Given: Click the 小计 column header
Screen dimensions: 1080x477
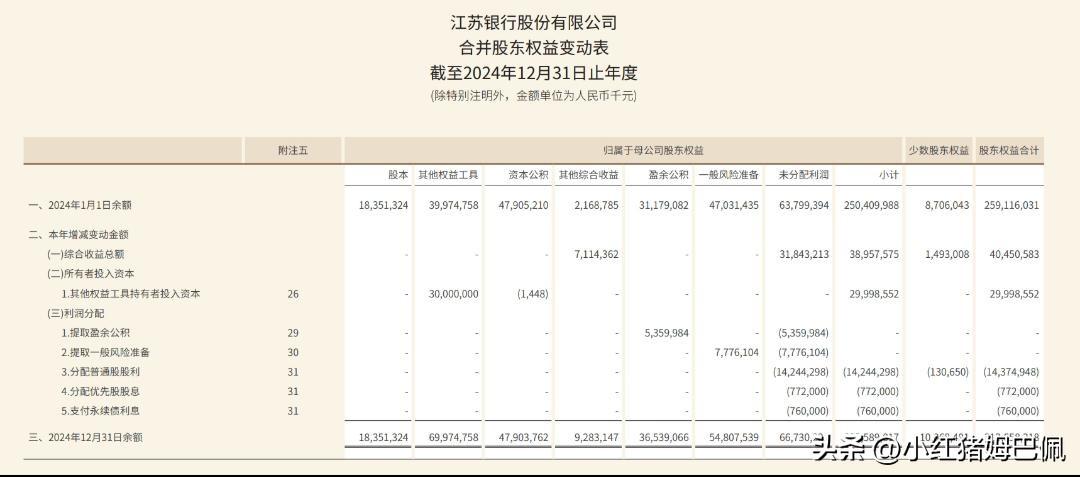Looking at the screenshot, I should 889,175.
